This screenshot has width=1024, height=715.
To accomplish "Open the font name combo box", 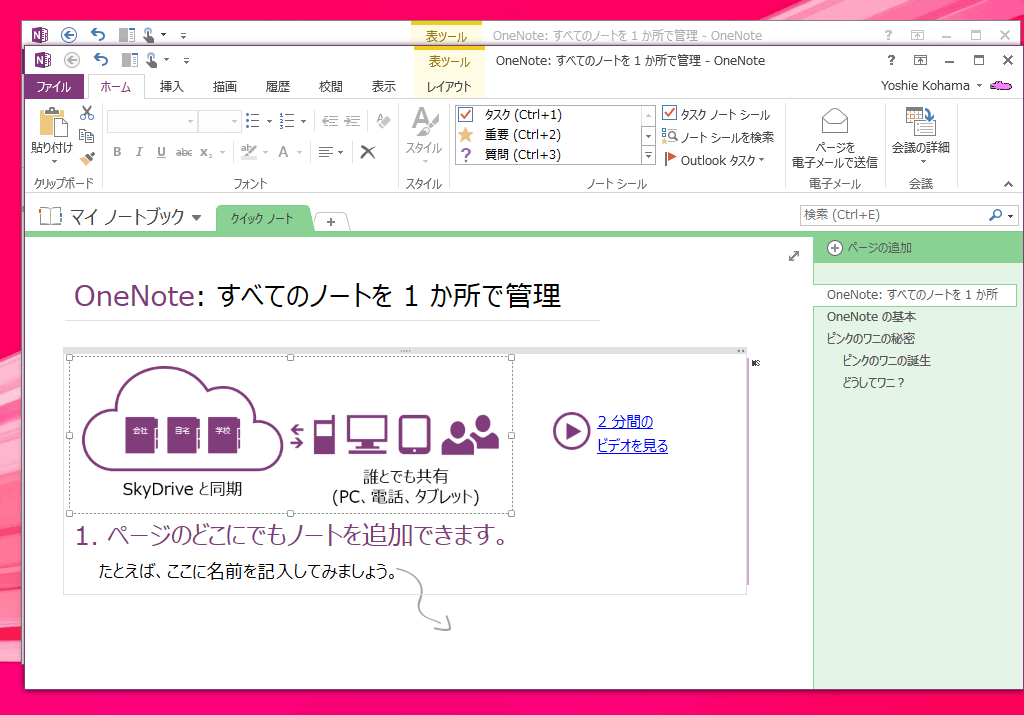I will (x=152, y=121).
